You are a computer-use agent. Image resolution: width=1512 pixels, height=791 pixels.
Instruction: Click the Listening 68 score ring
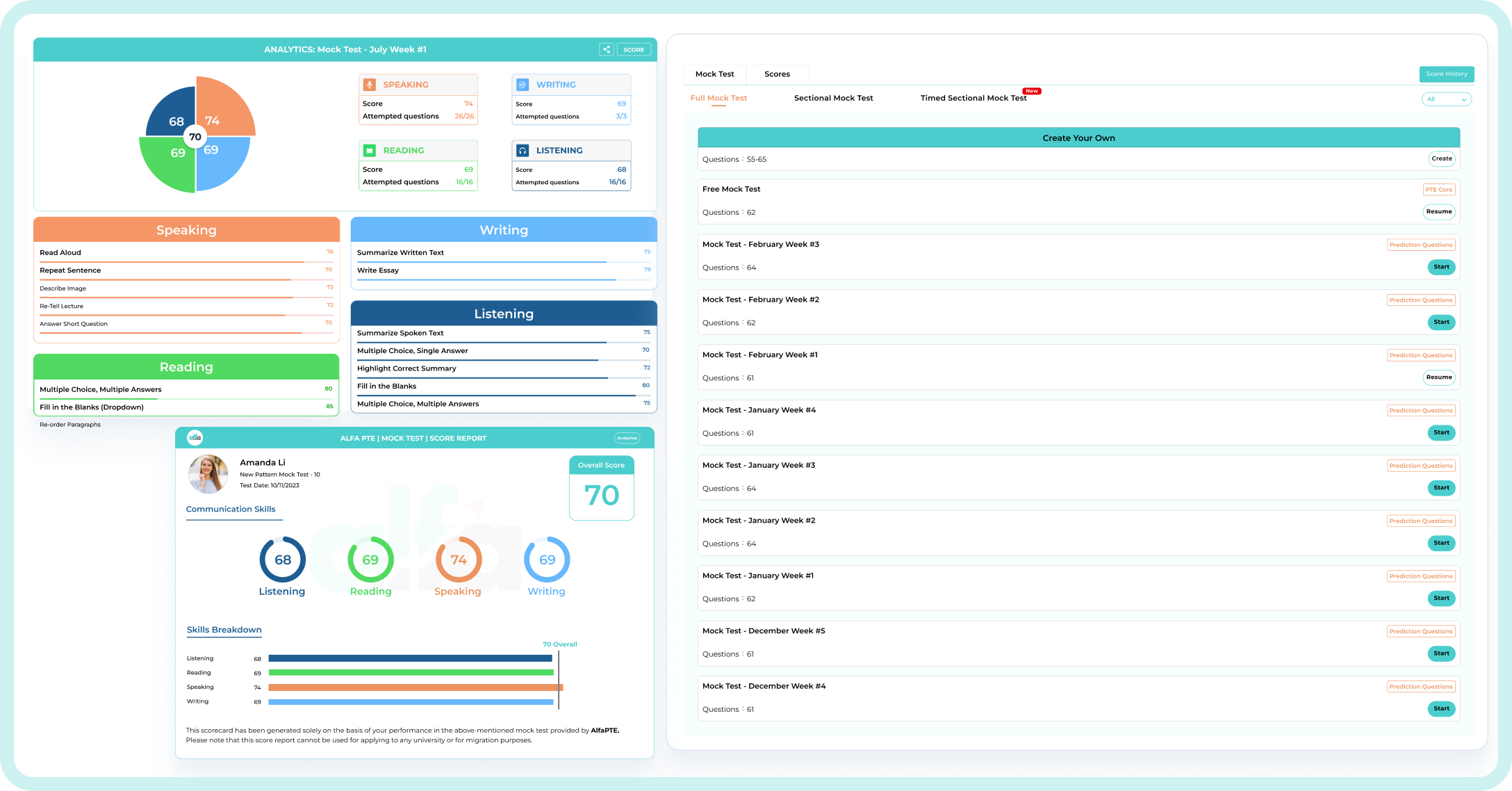[x=283, y=560]
